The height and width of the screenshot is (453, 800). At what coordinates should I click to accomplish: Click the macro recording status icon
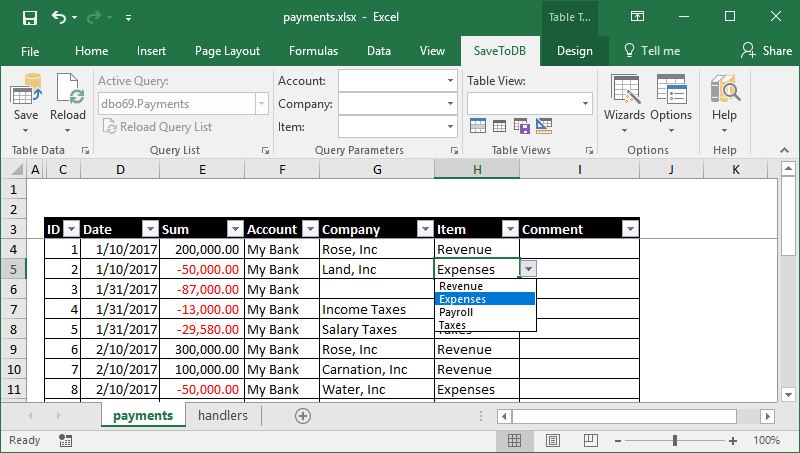coord(65,440)
